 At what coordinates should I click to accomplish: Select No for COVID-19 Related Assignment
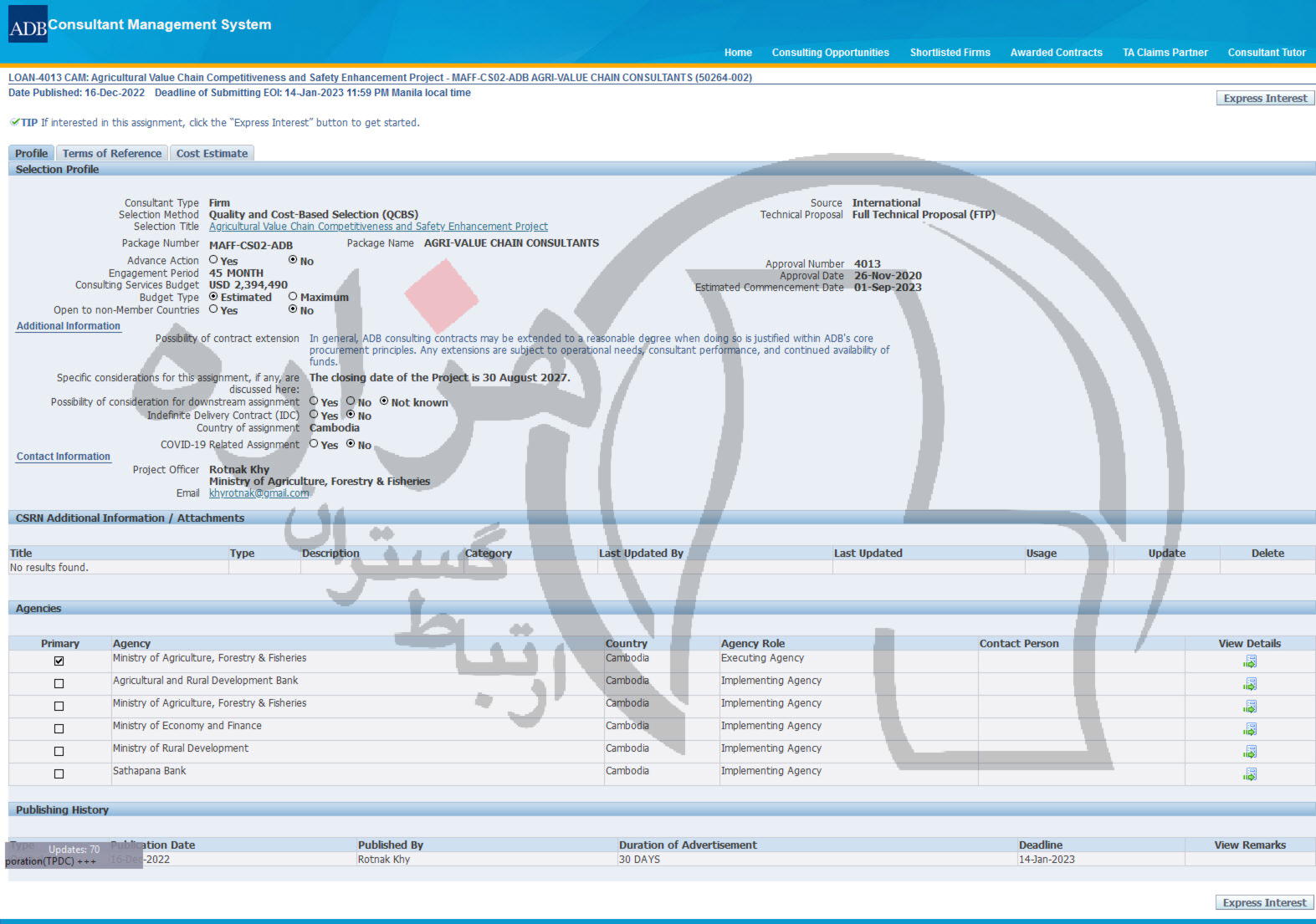(351, 444)
